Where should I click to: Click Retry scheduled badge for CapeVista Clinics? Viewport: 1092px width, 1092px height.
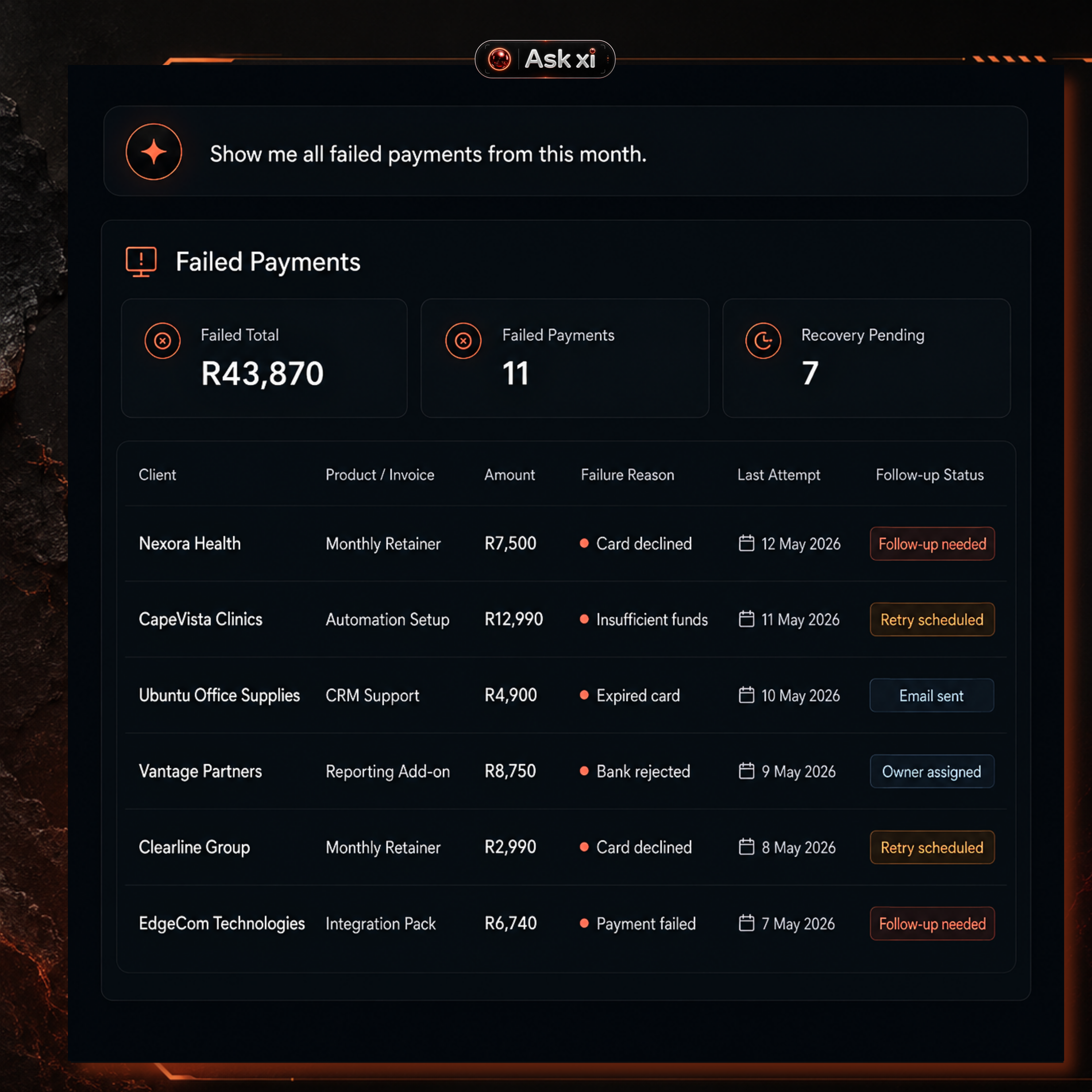[x=932, y=619]
